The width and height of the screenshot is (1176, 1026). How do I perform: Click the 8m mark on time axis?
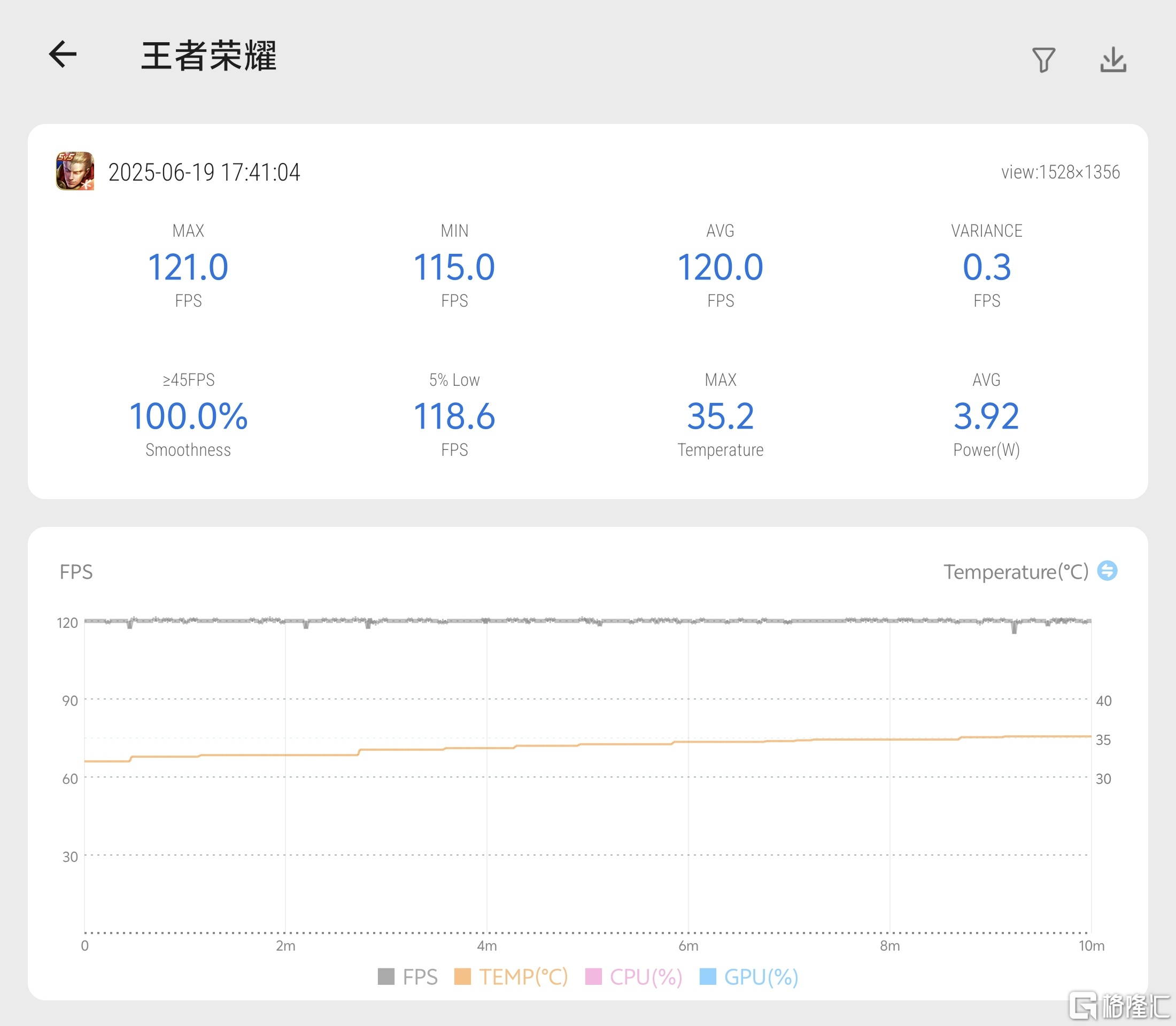pyautogui.click(x=889, y=946)
